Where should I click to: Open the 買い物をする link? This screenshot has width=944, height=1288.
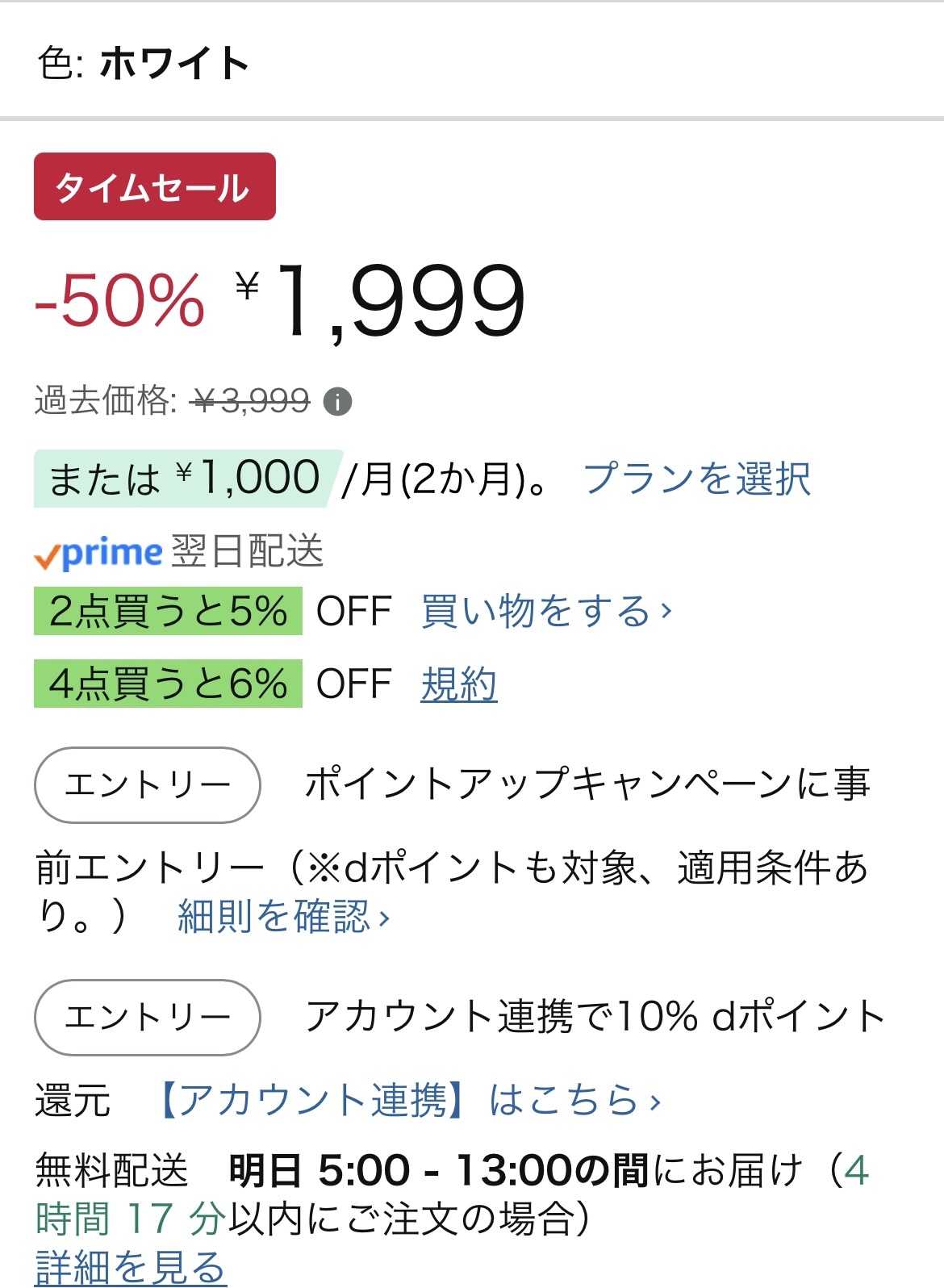[546, 611]
